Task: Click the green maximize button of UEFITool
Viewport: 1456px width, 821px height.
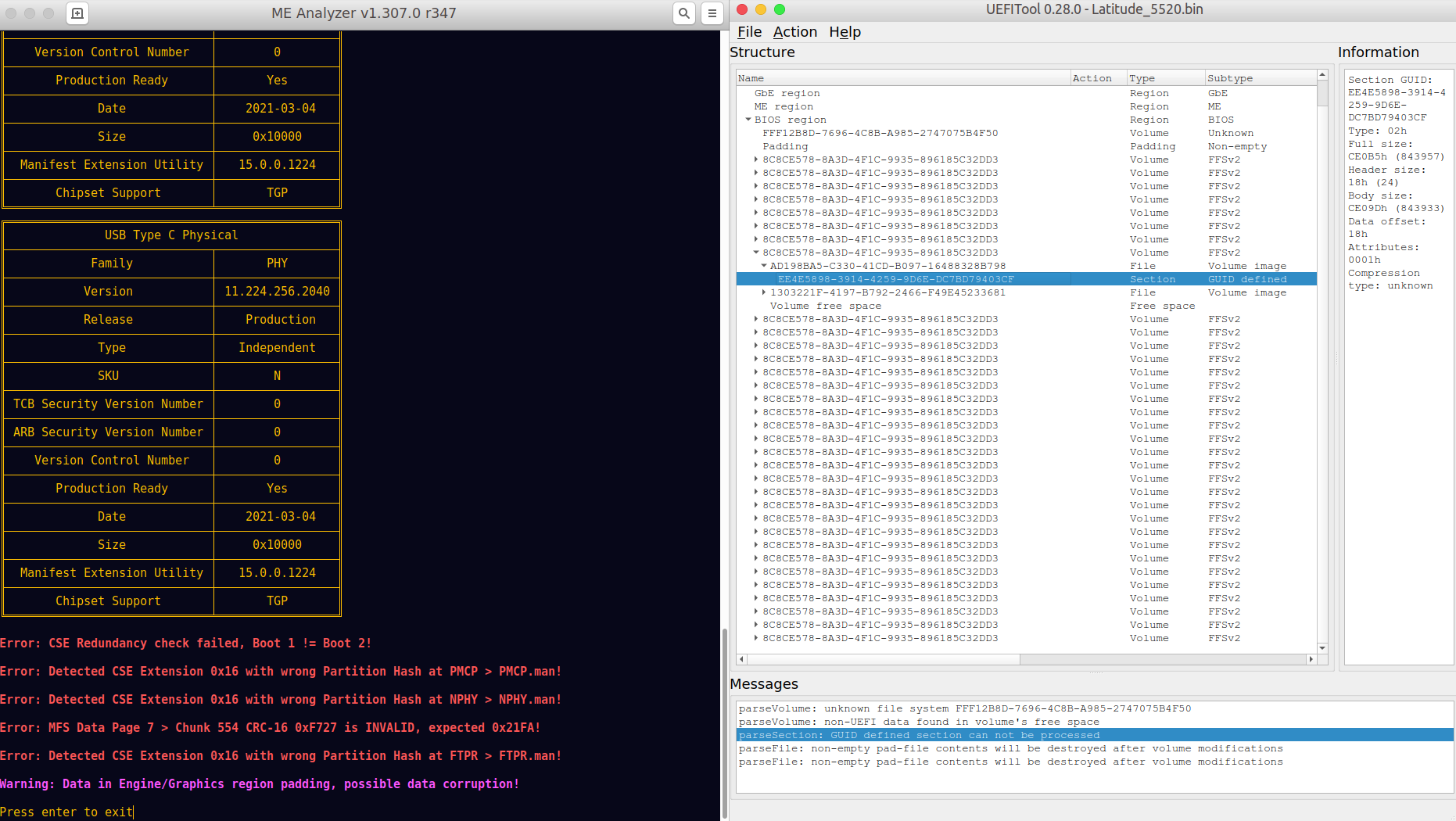Action: click(x=779, y=9)
